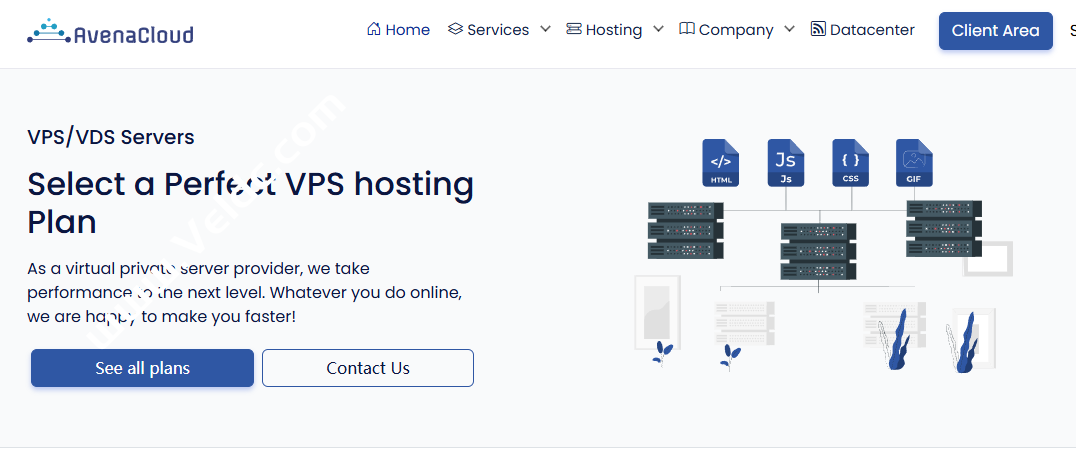
Task: Navigate to the Datacenter page
Action: coord(872,30)
